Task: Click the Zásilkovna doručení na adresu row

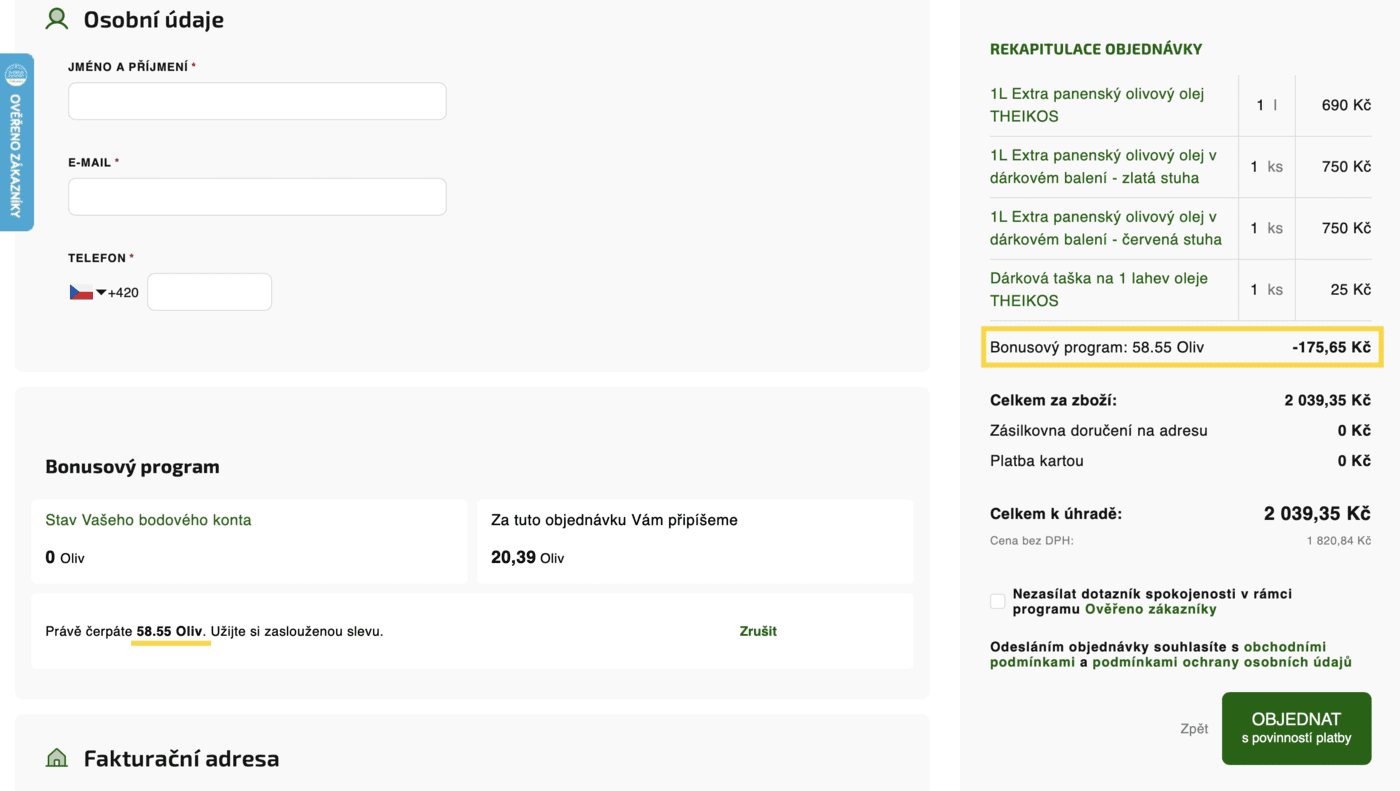Action: 1180,431
